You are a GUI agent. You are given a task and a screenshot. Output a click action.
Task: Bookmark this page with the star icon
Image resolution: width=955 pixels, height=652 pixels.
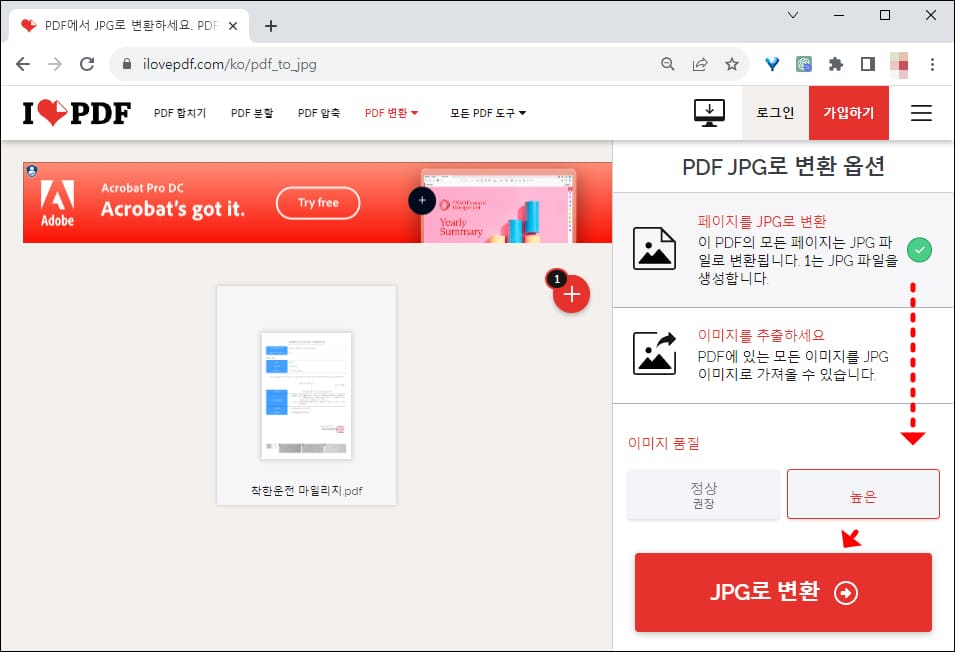coord(732,63)
